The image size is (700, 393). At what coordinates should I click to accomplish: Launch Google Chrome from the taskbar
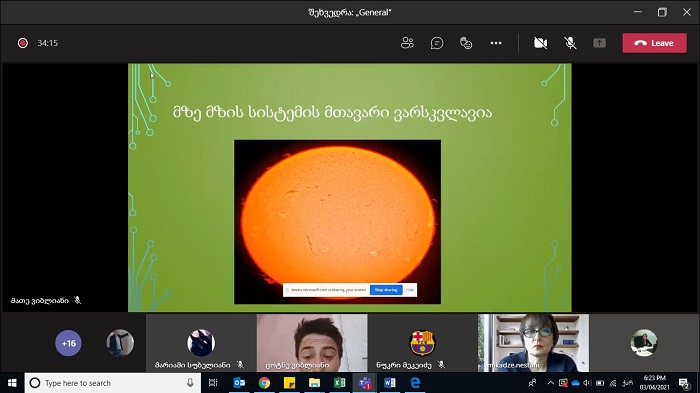click(x=264, y=383)
